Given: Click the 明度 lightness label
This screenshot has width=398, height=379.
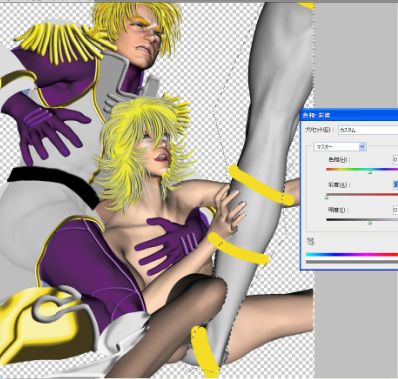Looking at the screenshot, I should click(337, 210).
